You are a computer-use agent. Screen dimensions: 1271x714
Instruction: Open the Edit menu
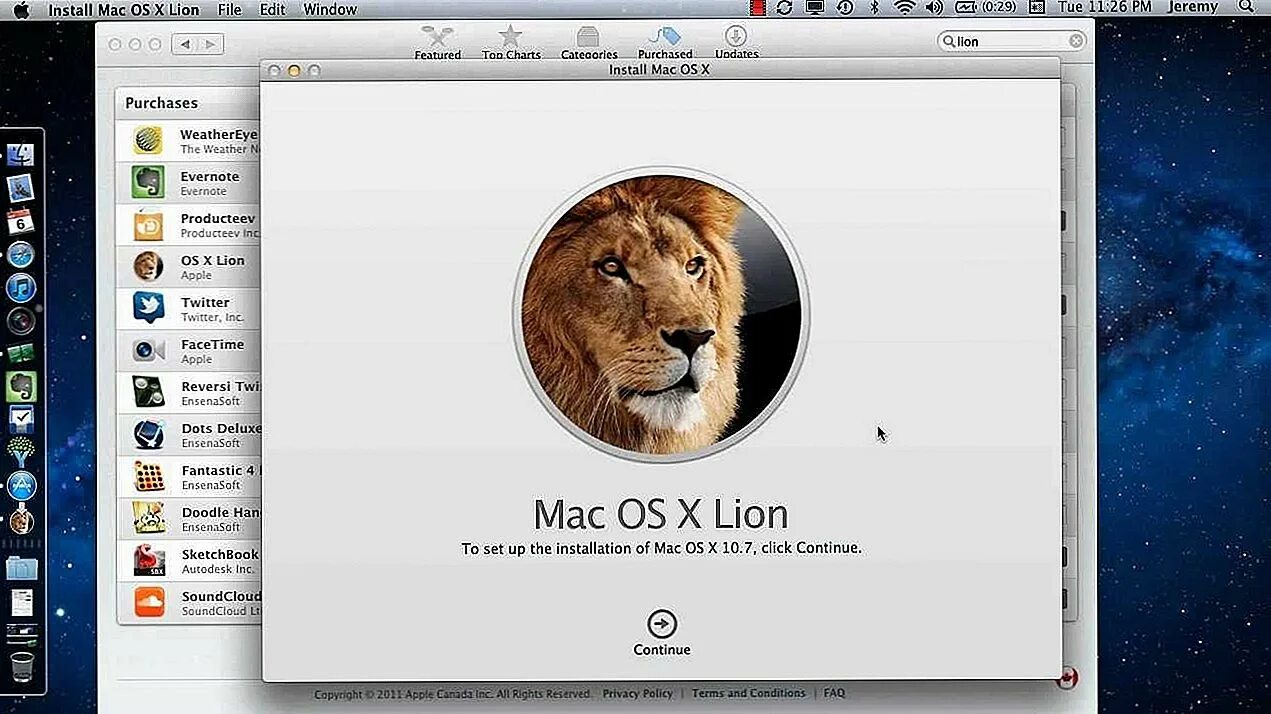[x=272, y=9]
